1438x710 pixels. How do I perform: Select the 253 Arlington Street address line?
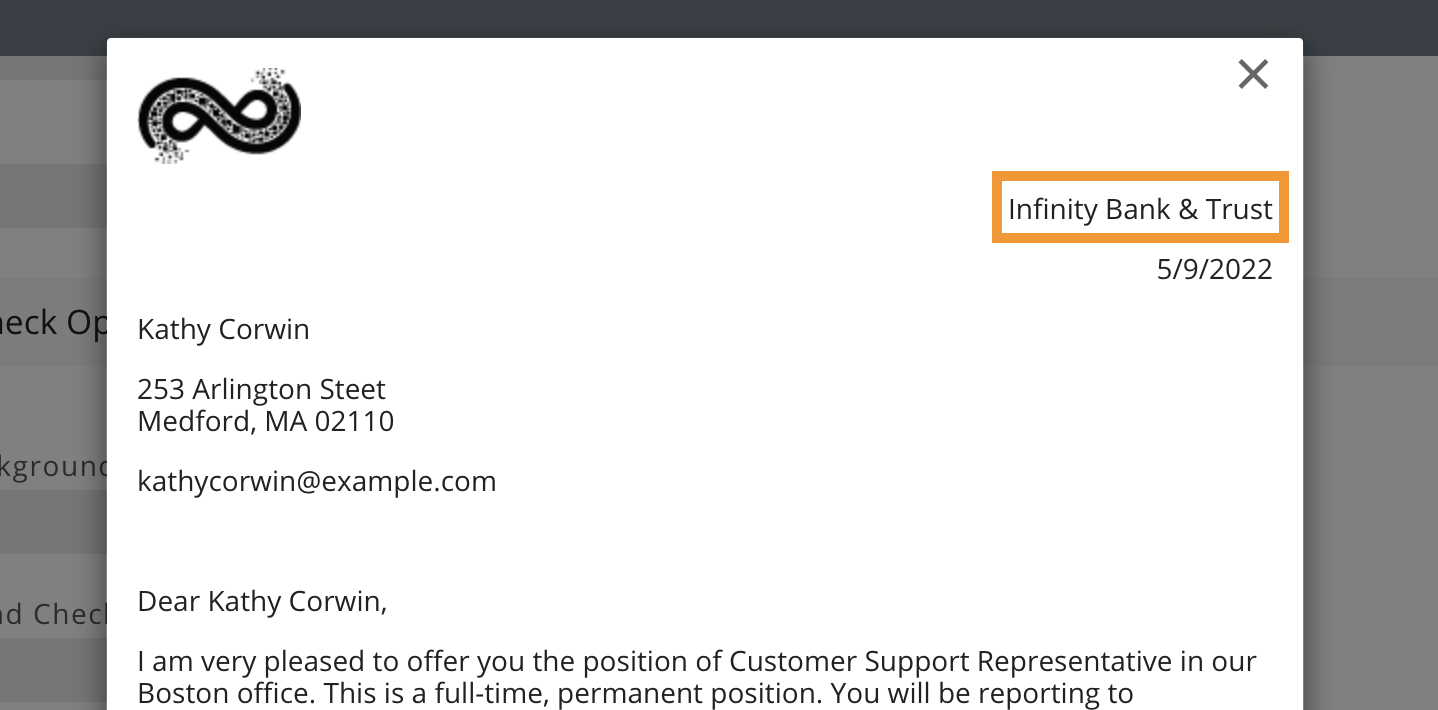pos(261,388)
